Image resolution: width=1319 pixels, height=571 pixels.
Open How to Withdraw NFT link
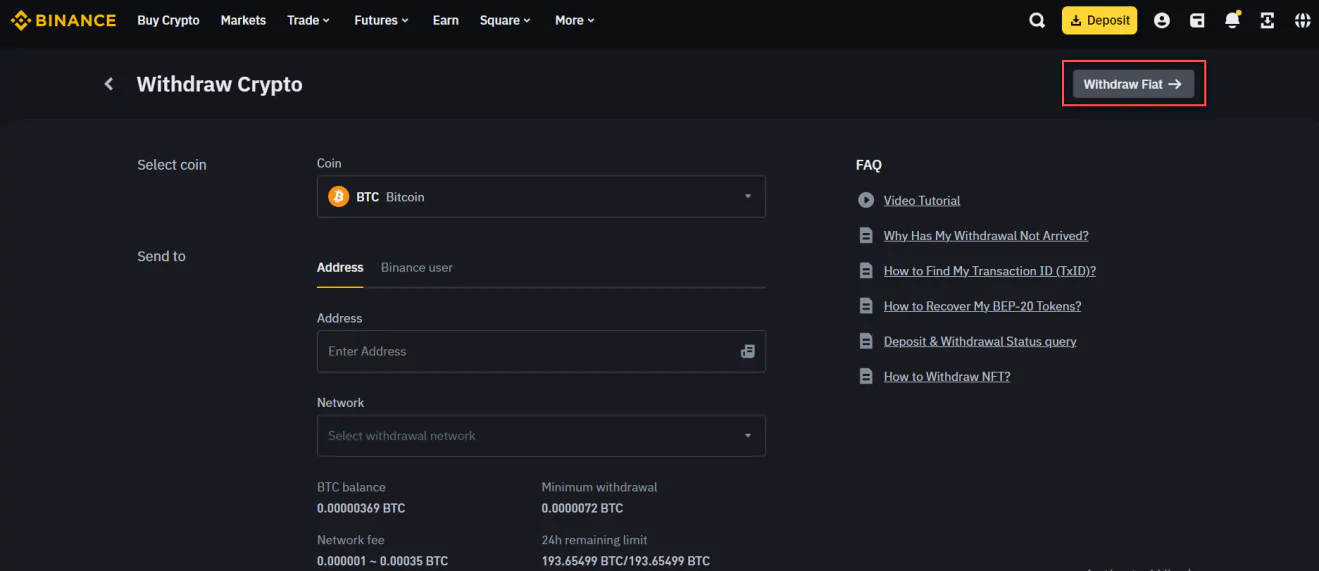click(x=947, y=377)
